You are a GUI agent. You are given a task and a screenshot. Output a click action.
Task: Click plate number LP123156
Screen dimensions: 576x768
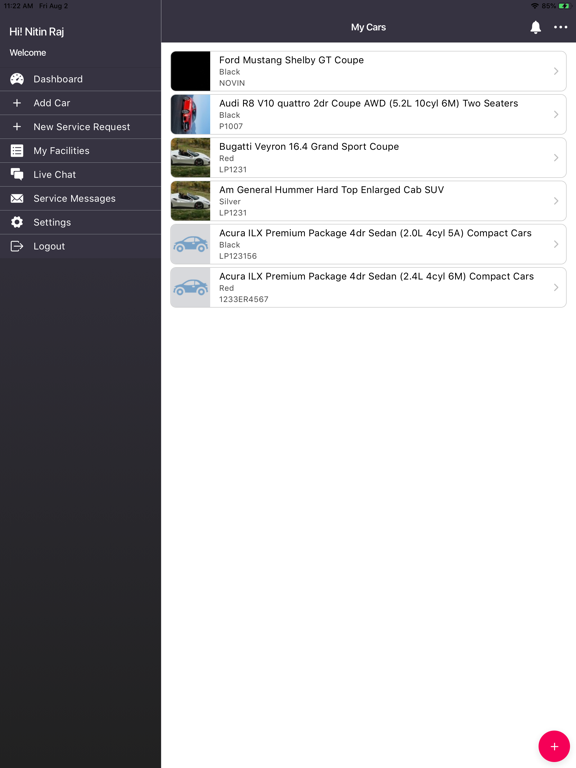tap(238, 256)
